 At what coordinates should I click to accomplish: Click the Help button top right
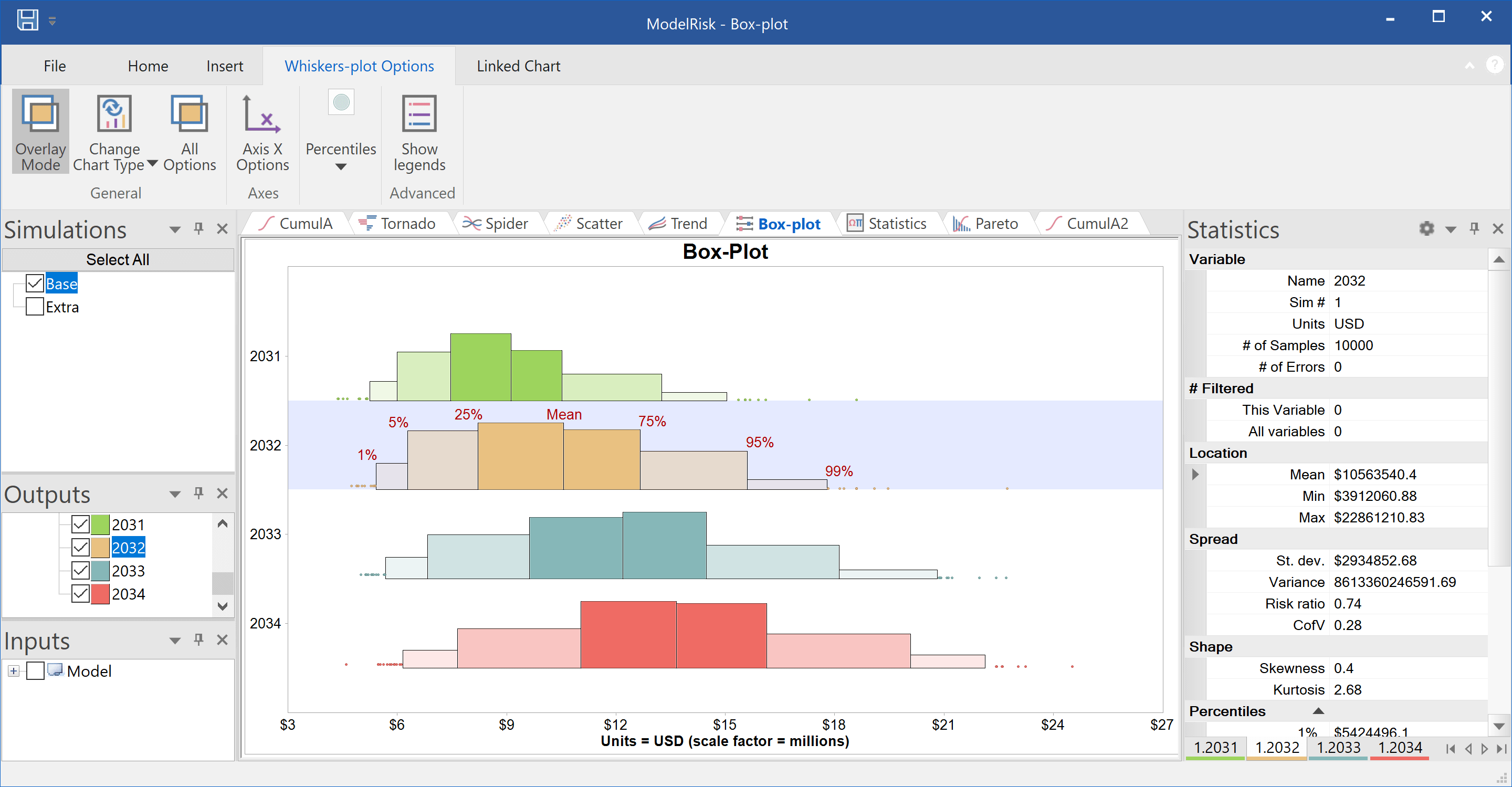coord(1495,65)
